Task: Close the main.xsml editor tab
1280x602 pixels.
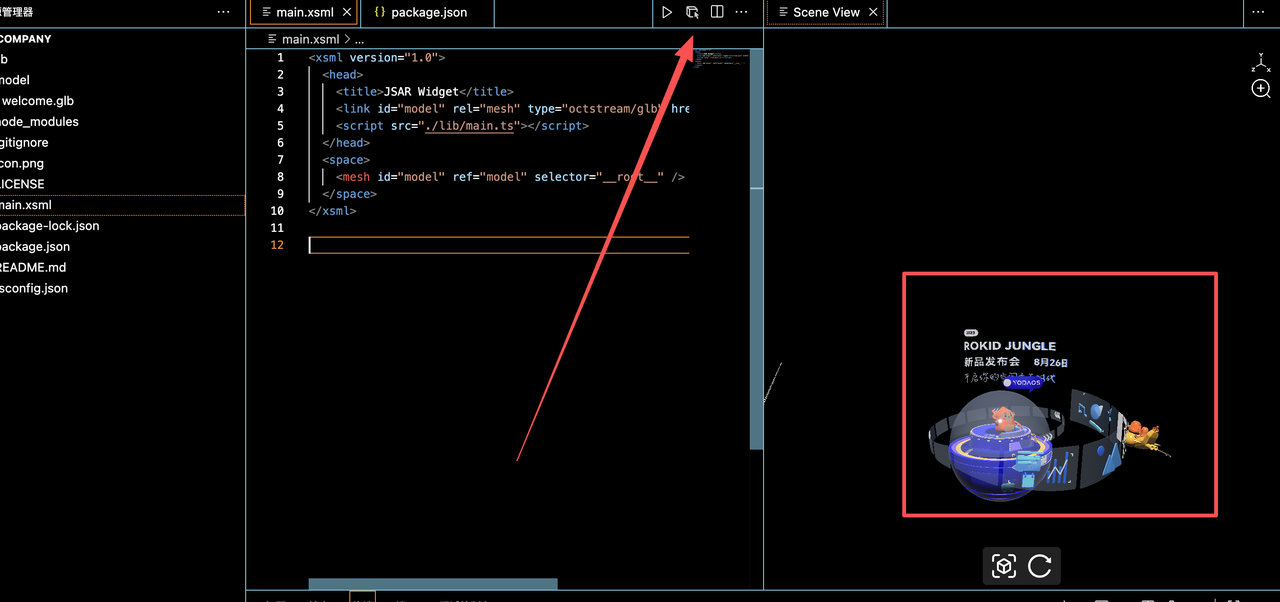Action: click(347, 12)
